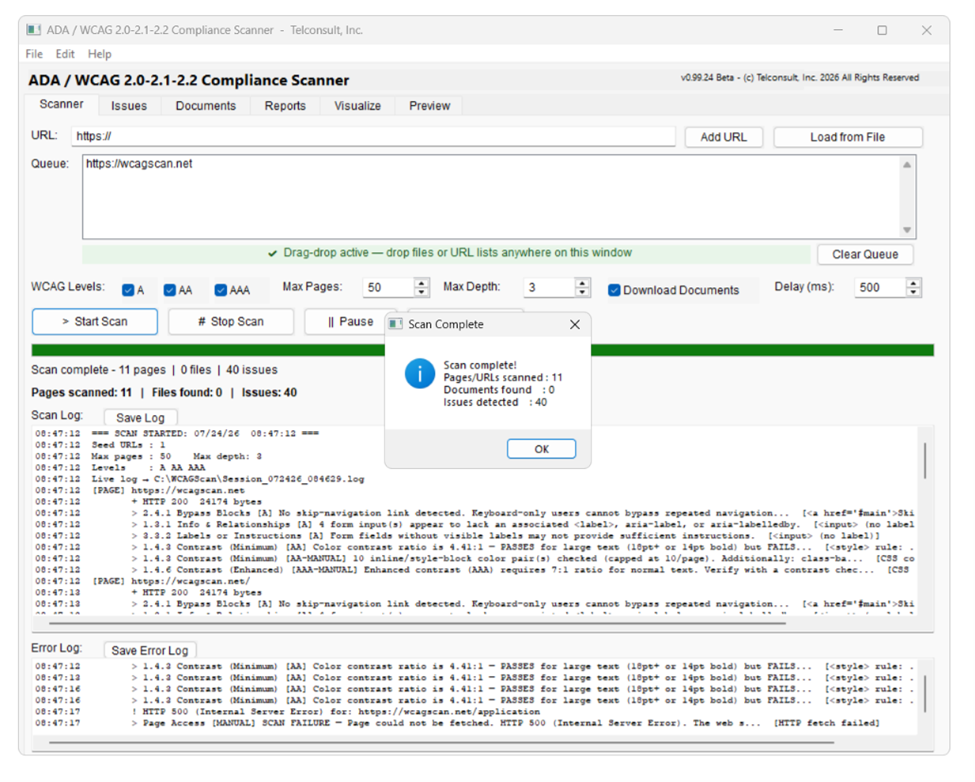Switch to the Reports tab
975x782 pixels.
pos(285,106)
